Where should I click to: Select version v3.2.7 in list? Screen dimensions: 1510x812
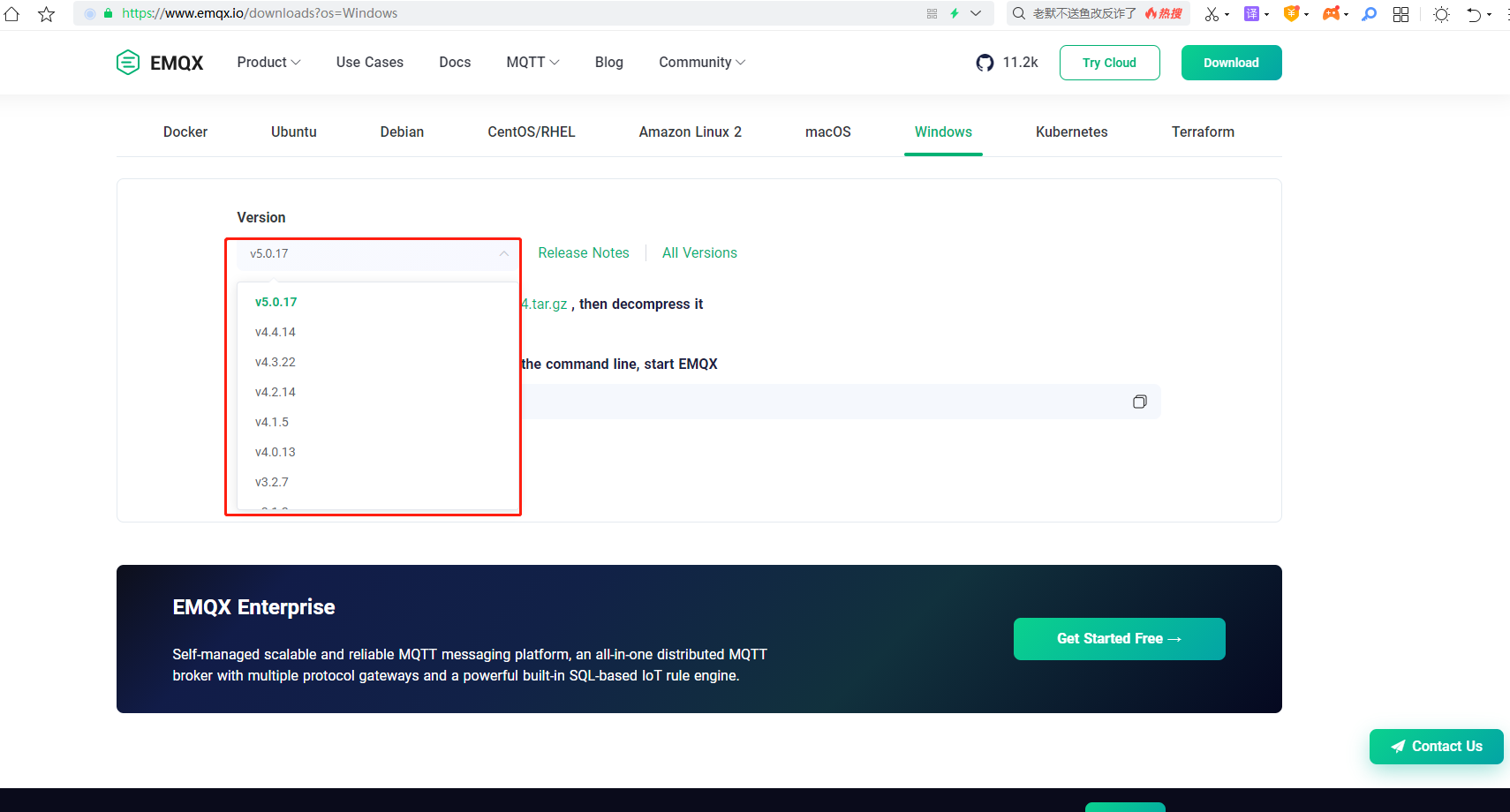(x=378, y=482)
